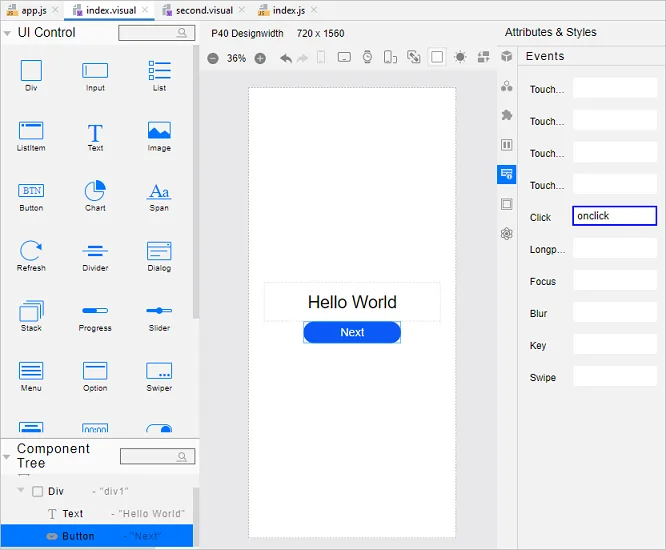Select the List control icon
The width and height of the screenshot is (666, 550).
click(159, 71)
